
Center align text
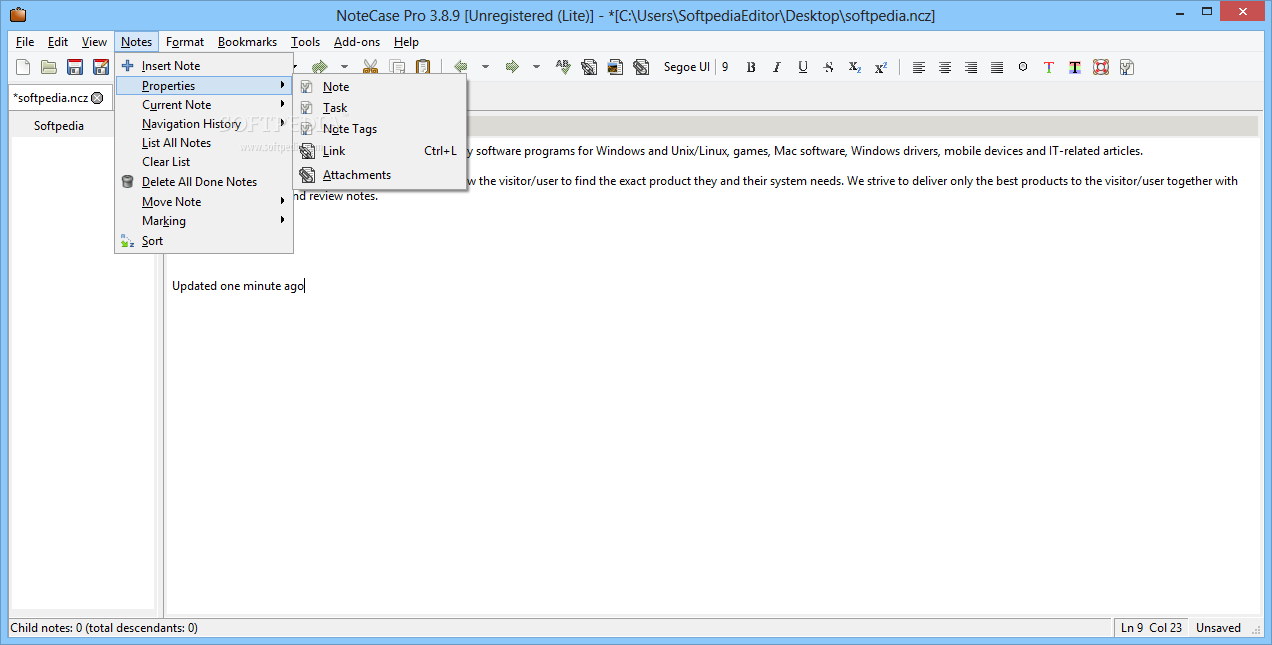coord(945,67)
